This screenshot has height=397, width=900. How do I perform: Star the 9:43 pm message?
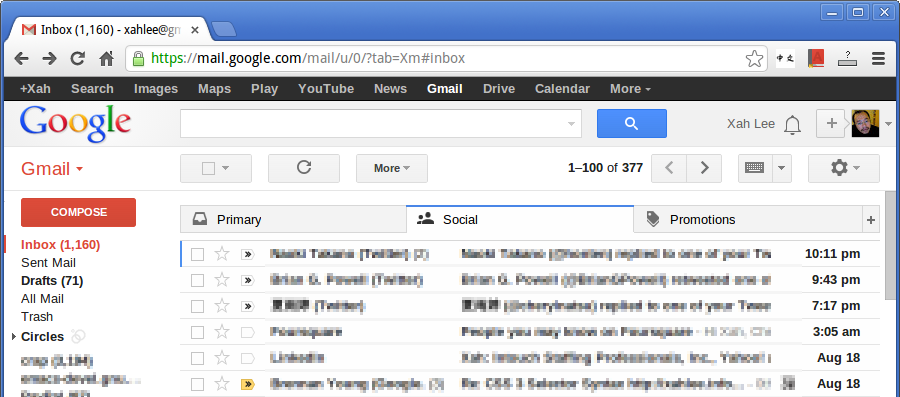(222, 280)
